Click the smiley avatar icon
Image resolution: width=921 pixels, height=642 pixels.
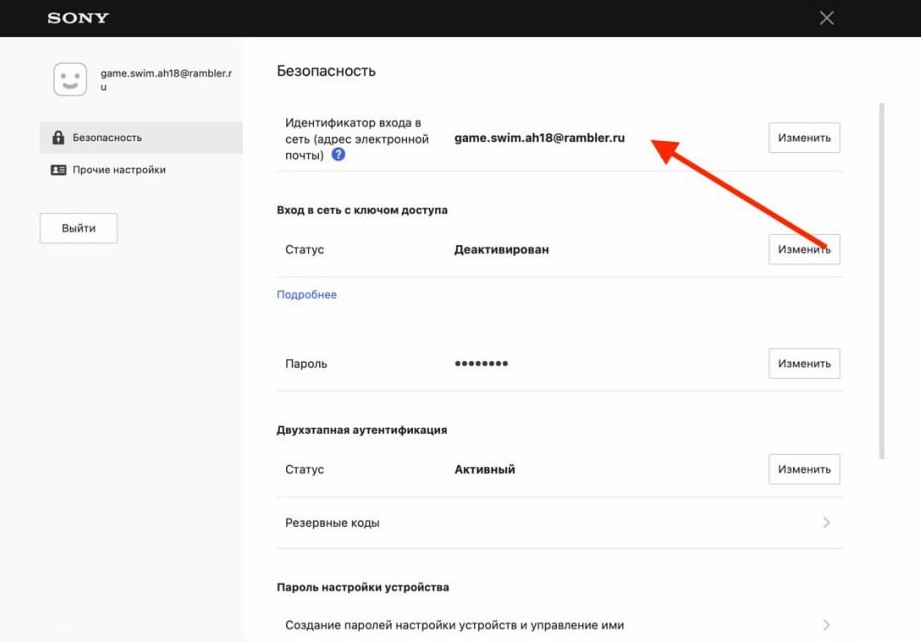[70, 79]
